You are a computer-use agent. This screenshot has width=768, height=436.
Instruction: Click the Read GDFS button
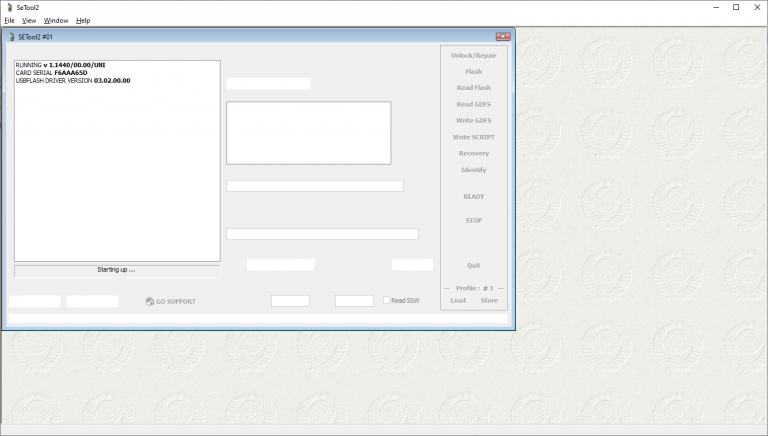point(474,104)
